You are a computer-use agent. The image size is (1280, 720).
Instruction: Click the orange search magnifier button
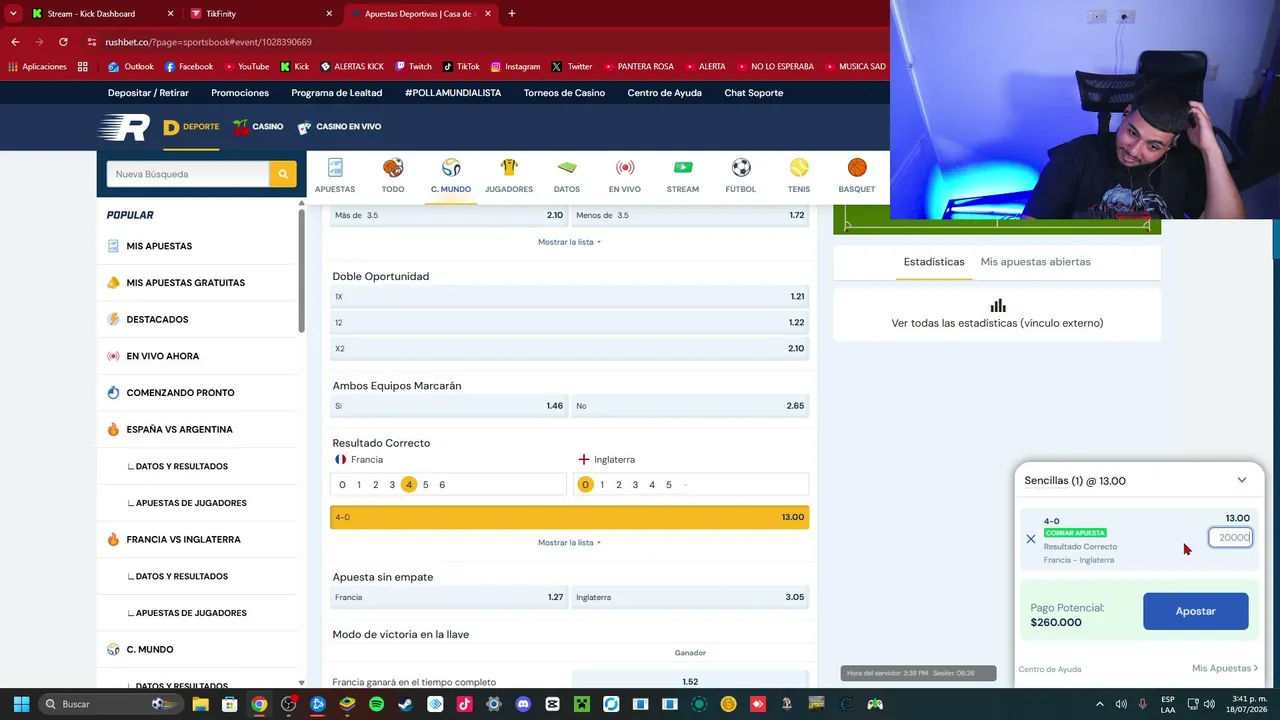pyautogui.click(x=283, y=174)
